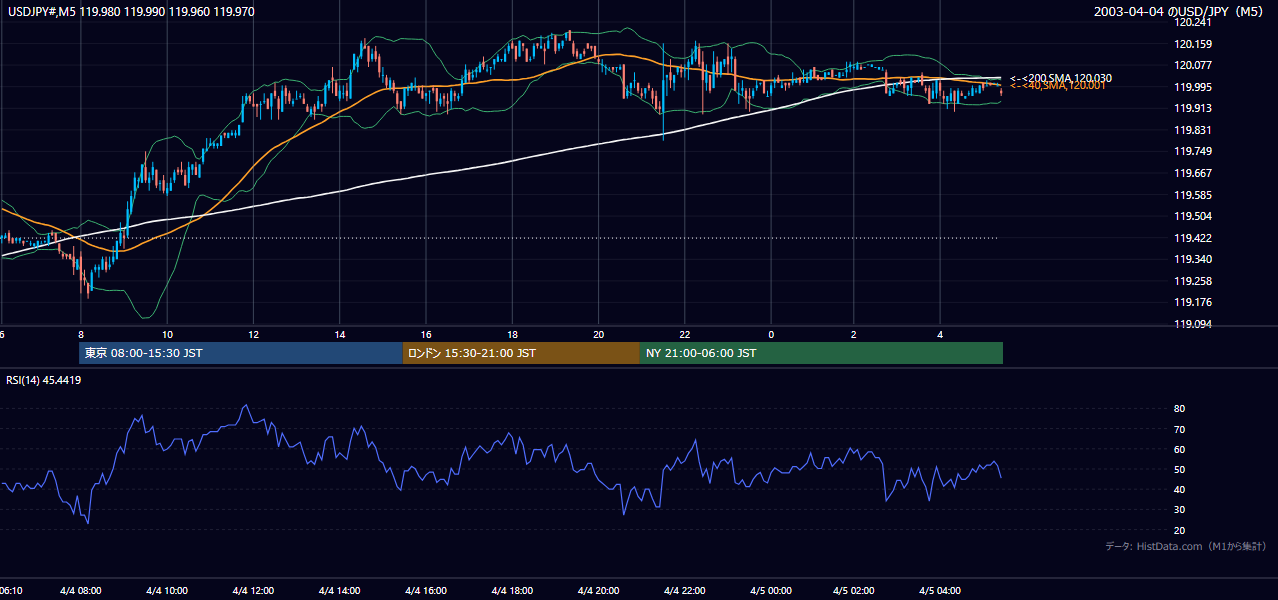Click the 2003-04-04 USD/JPY (M5) title

coord(1180,11)
